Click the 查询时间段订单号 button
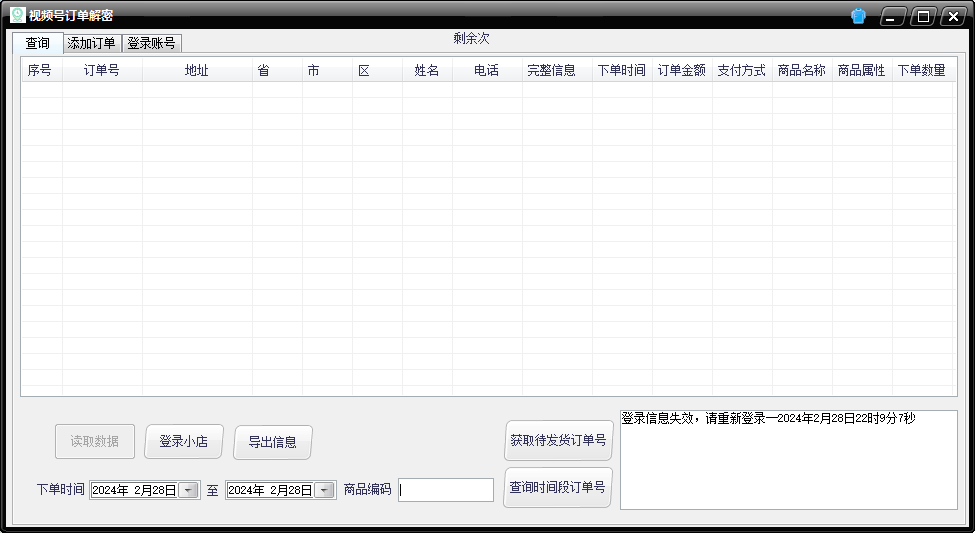The width and height of the screenshot is (975, 533). pos(558,487)
